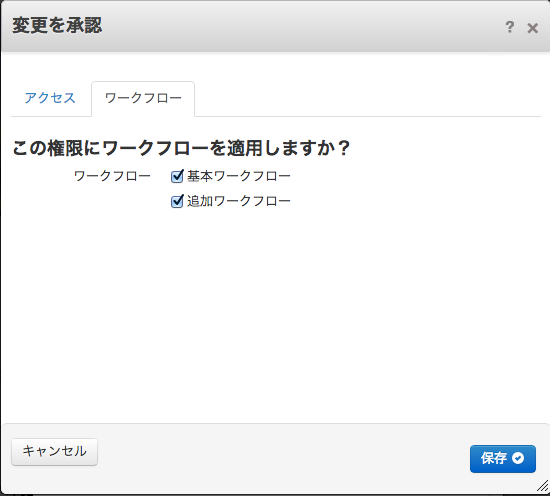Click the gray footer bar between buttons
Screen dimensions: 550x496
[x=283, y=456]
